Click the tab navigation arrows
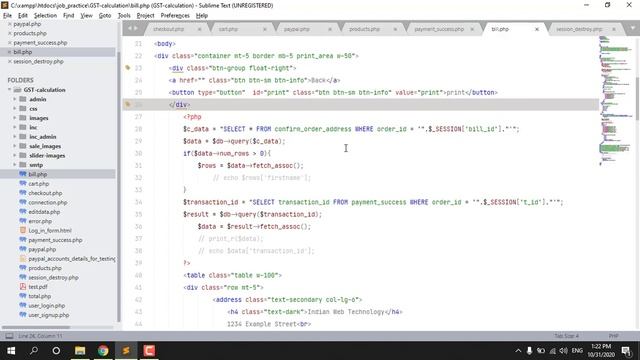 (x=133, y=28)
